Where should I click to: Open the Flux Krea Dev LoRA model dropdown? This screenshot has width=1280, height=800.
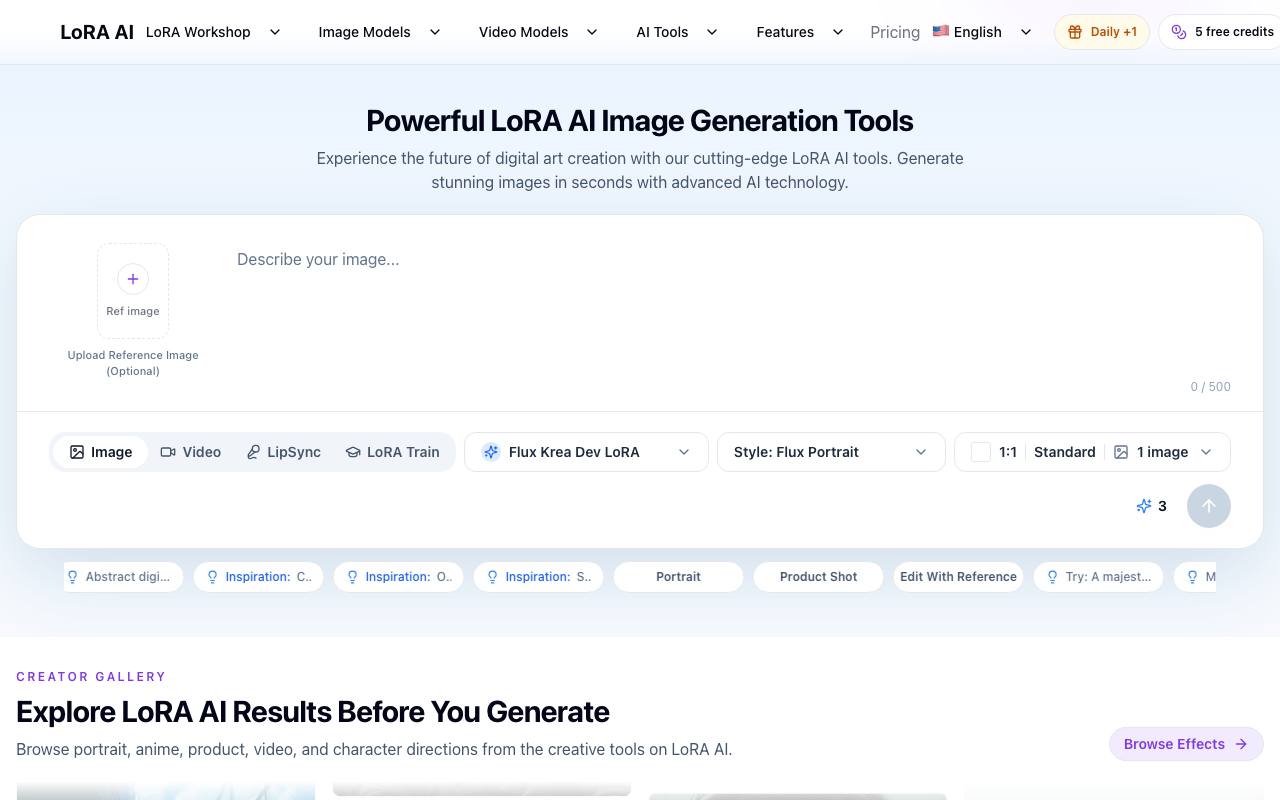(586, 452)
